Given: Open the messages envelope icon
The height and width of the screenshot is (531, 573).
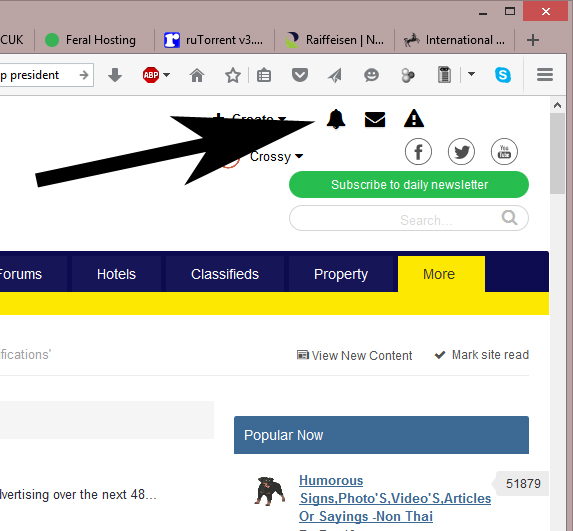Looking at the screenshot, I should click(375, 120).
